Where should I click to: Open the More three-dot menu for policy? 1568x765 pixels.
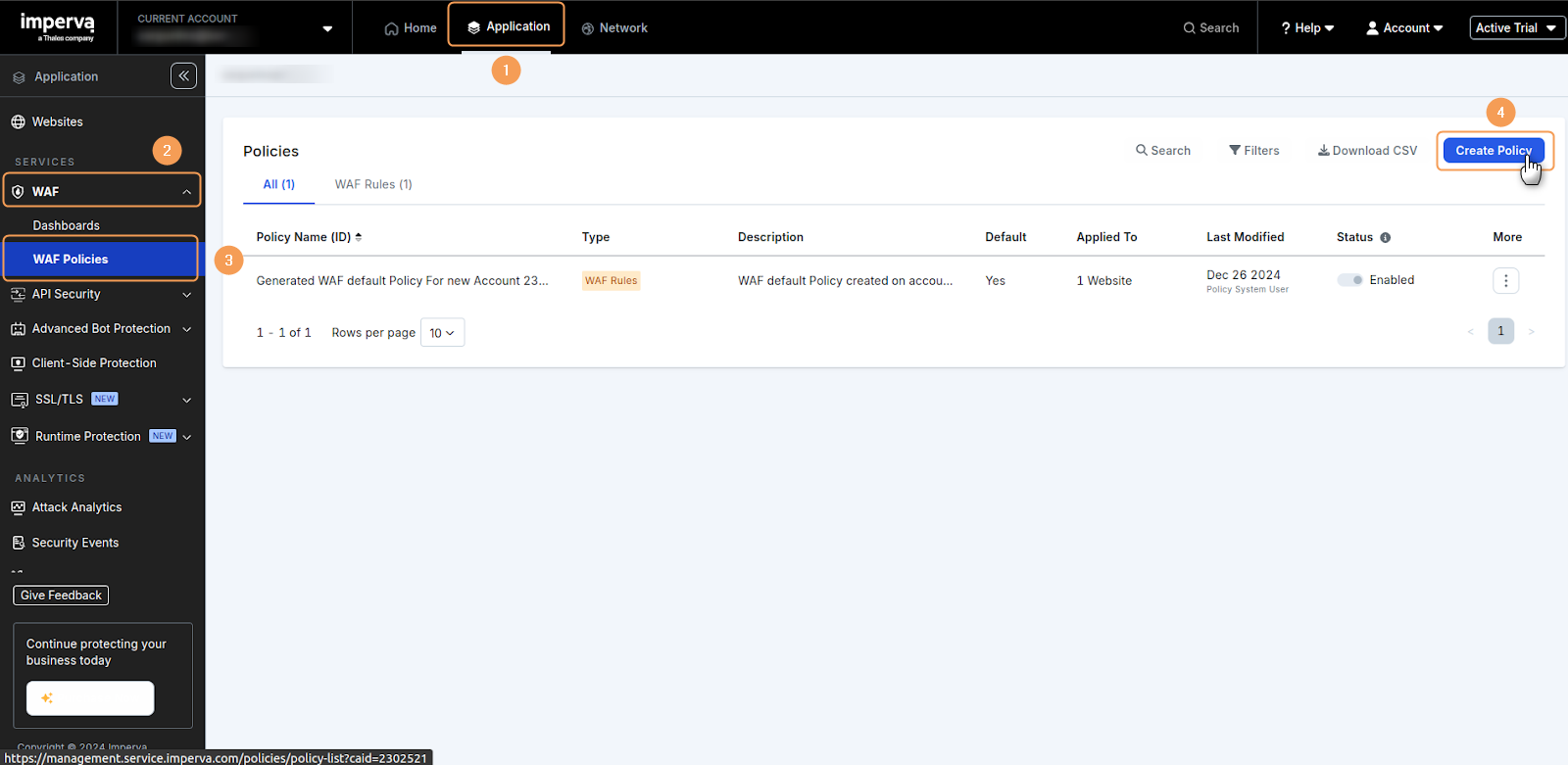tap(1505, 281)
